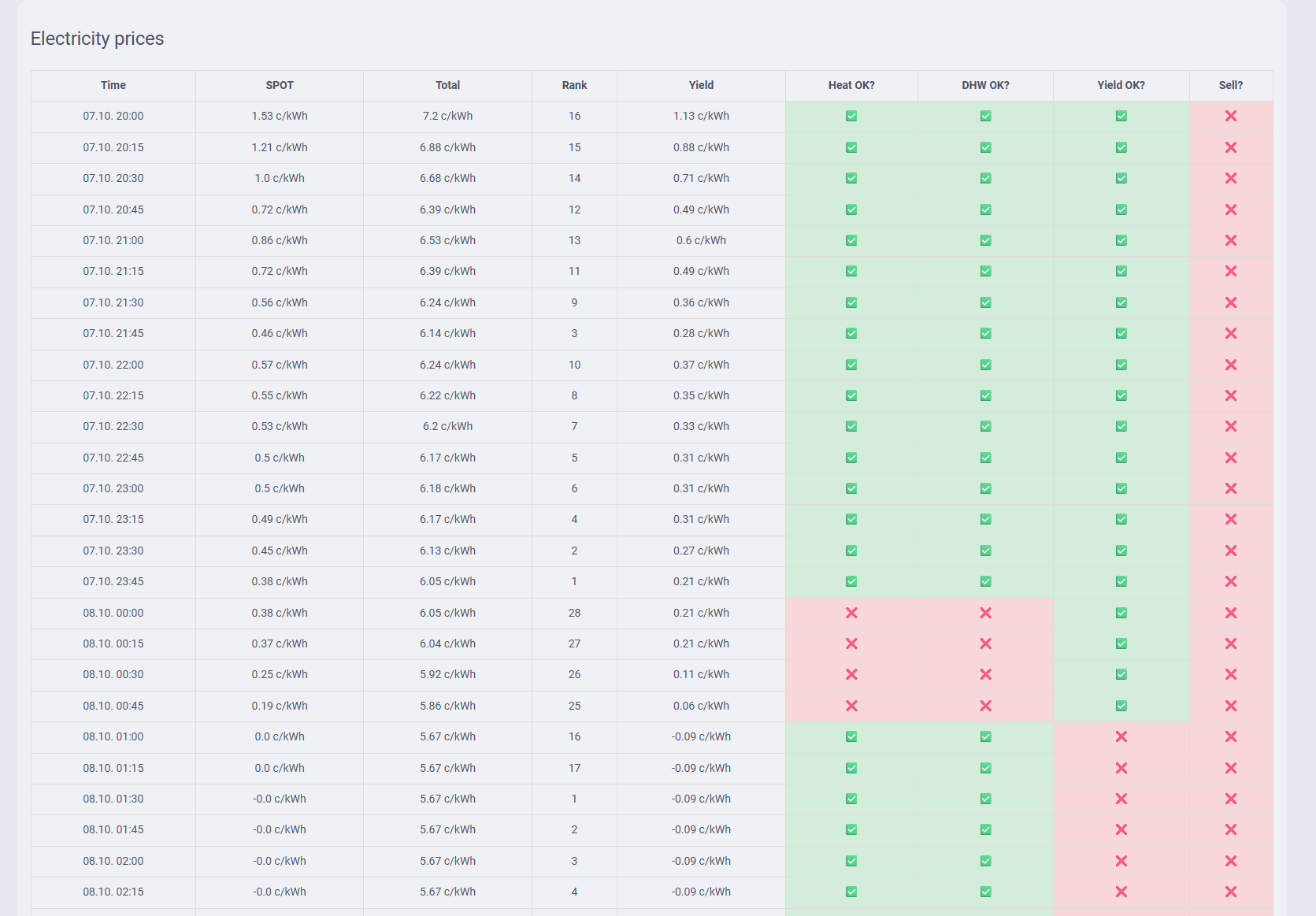Click the Time column header
Viewport: 1316px width, 916px height.
(113, 85)
